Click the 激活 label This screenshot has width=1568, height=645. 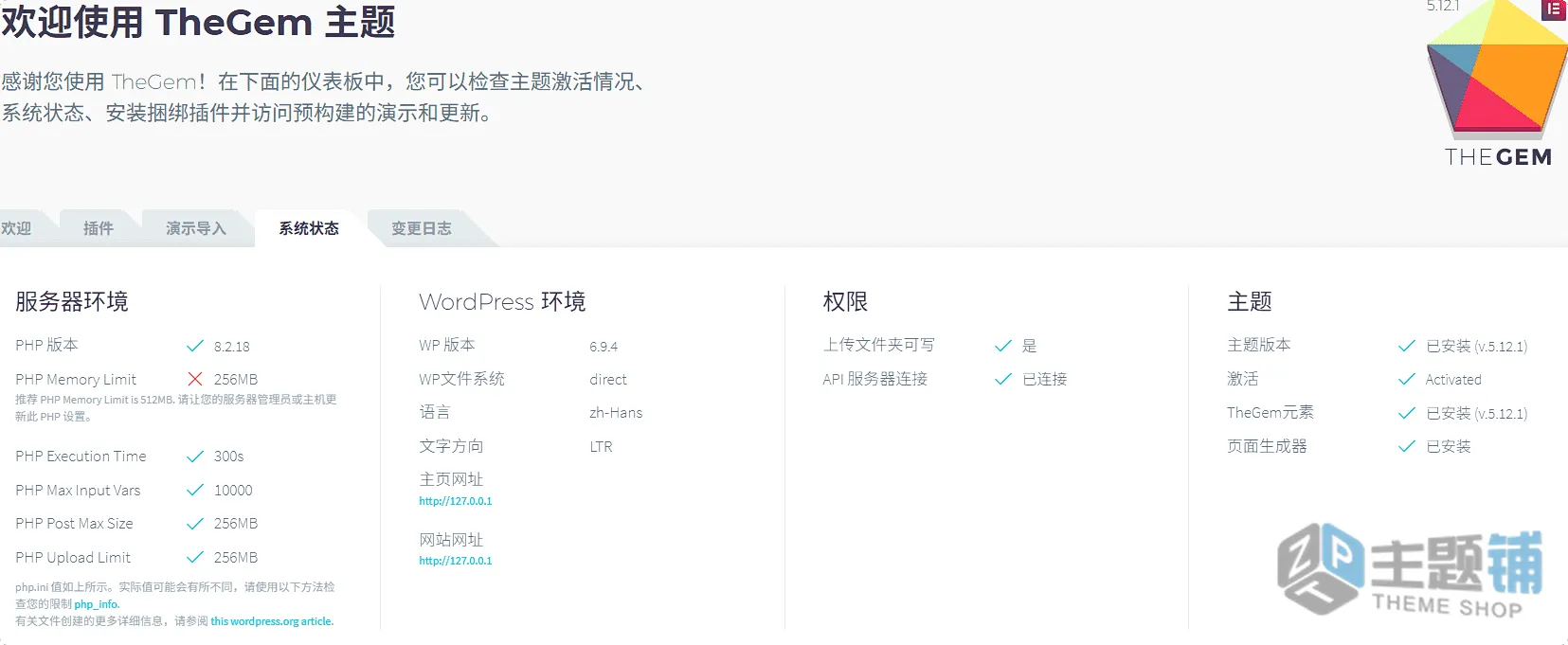1243,379
